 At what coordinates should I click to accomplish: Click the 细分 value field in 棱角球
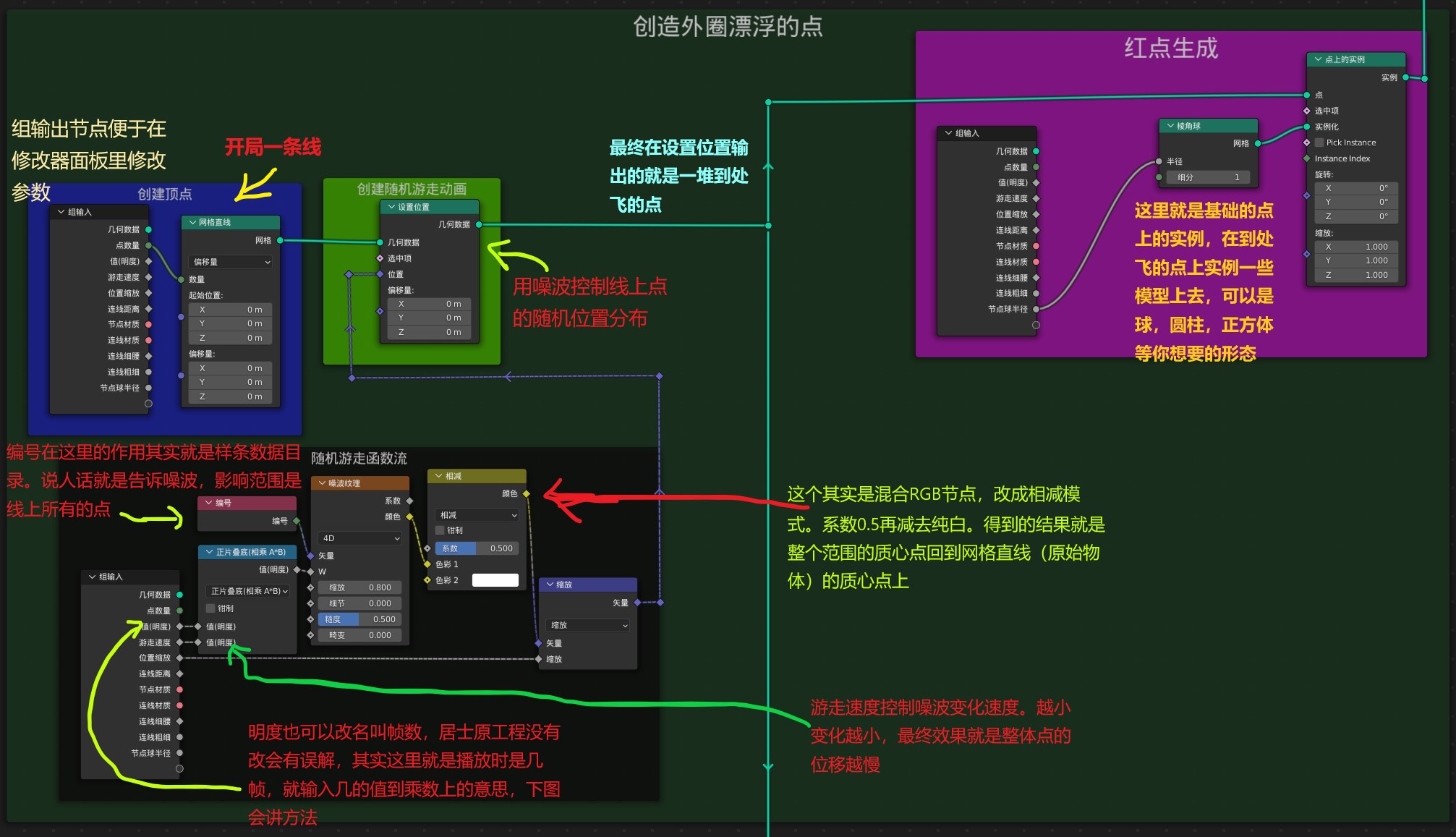[1207, 177]
